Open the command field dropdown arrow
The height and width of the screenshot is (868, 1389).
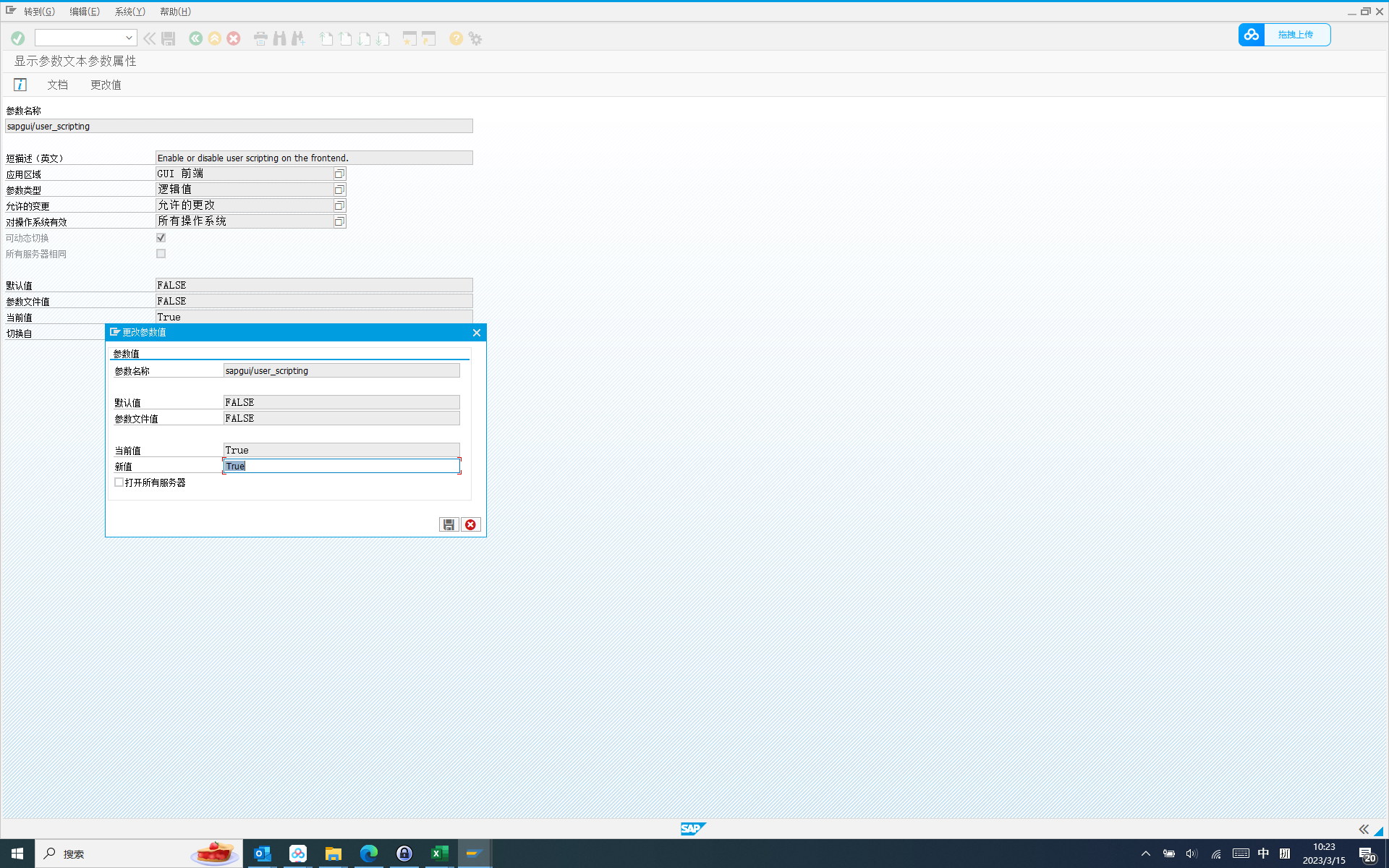point(129,38)
